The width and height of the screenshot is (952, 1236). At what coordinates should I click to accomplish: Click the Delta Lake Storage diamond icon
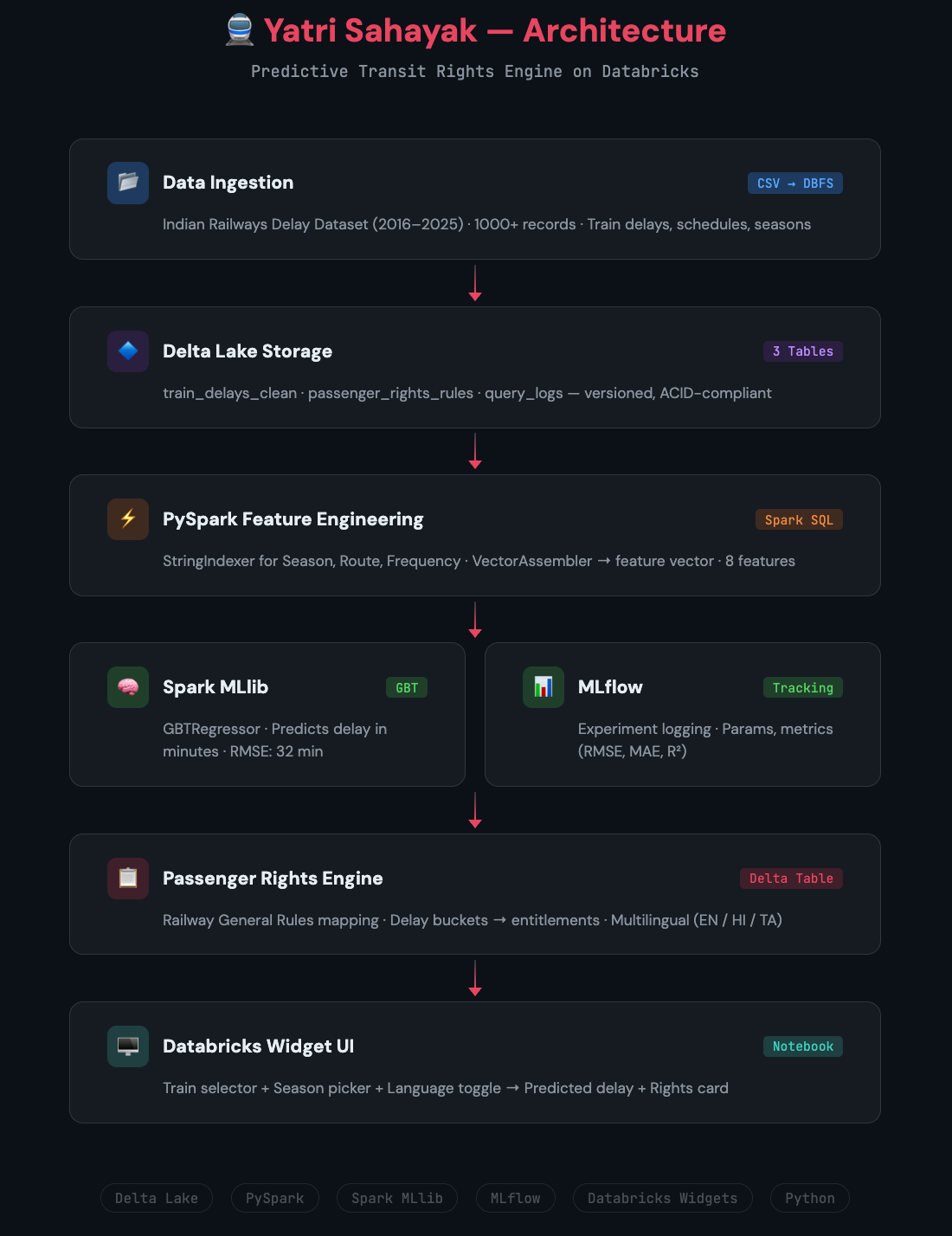point(128,351)
